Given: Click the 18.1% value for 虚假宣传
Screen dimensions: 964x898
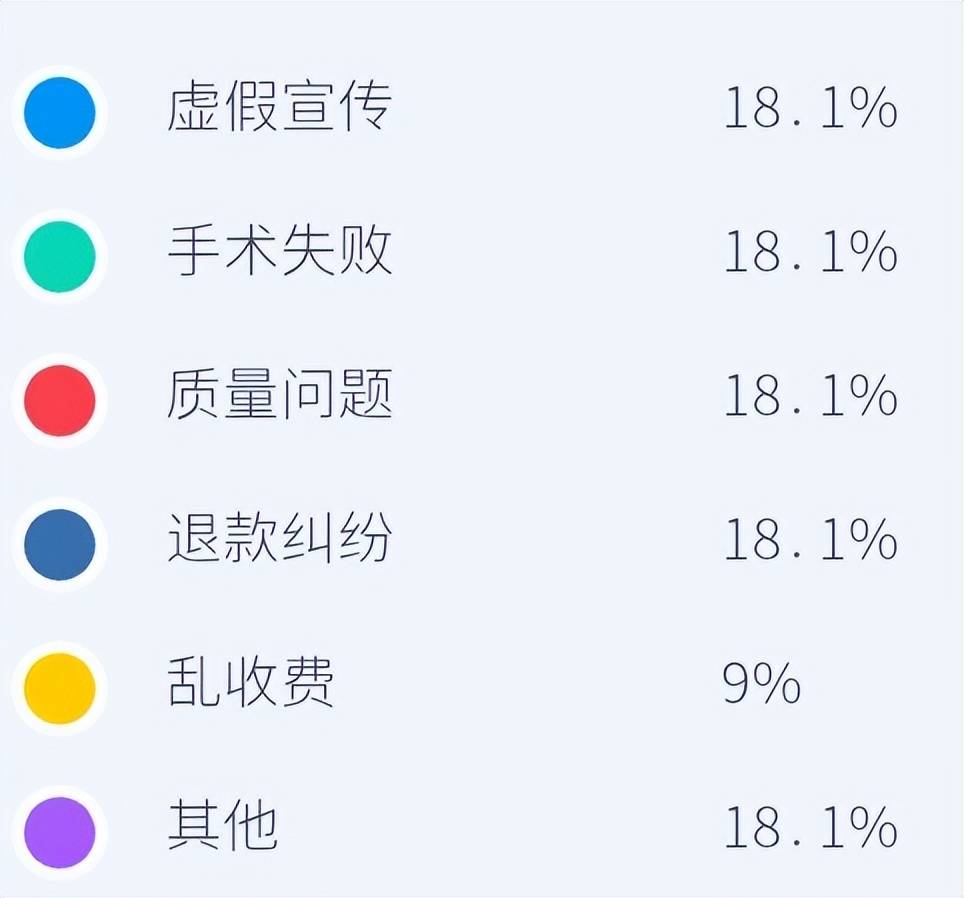Looking at the screenshot, I should point(810,108).
